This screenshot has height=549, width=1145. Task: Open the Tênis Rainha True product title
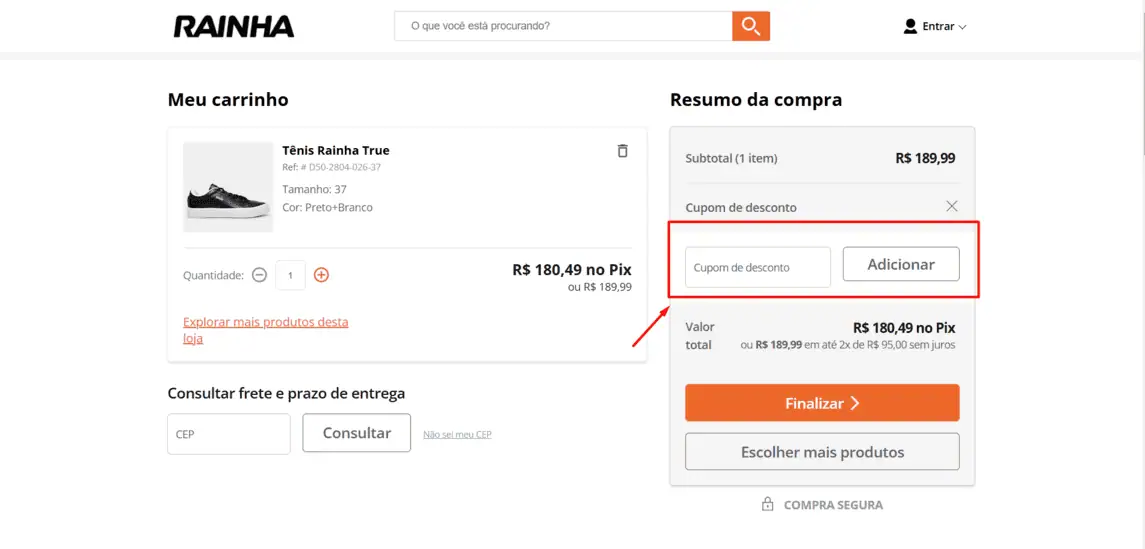pyautogui.click(x=336, y=150)
